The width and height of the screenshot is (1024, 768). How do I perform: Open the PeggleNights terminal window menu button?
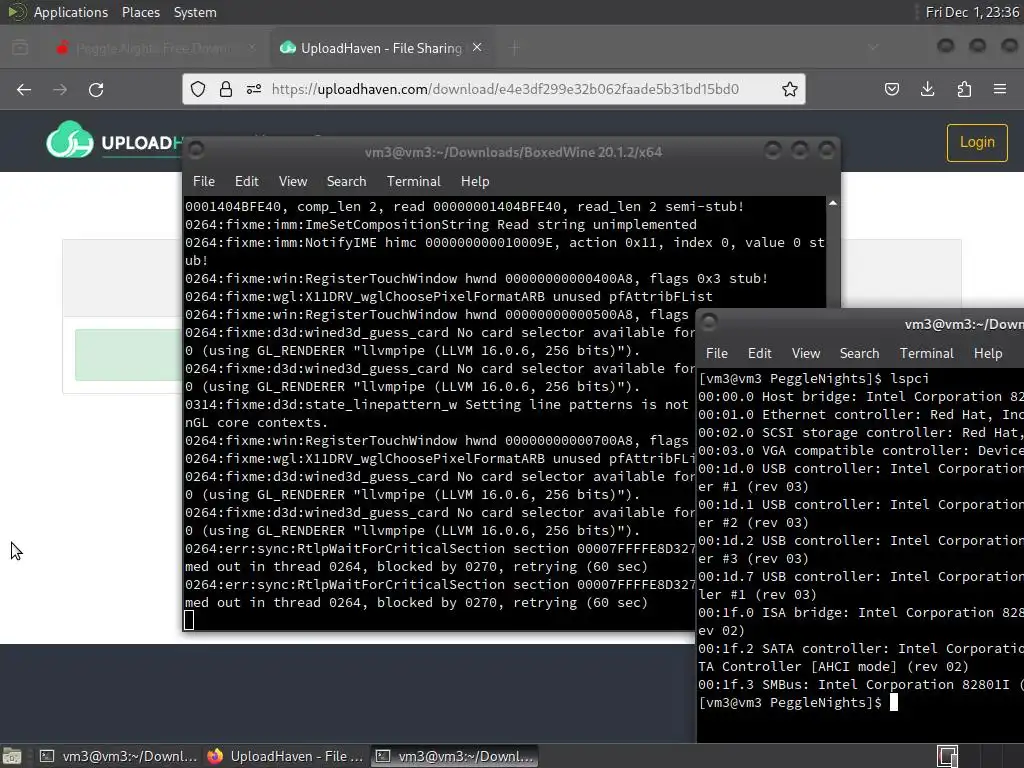[x=709, y=323]
